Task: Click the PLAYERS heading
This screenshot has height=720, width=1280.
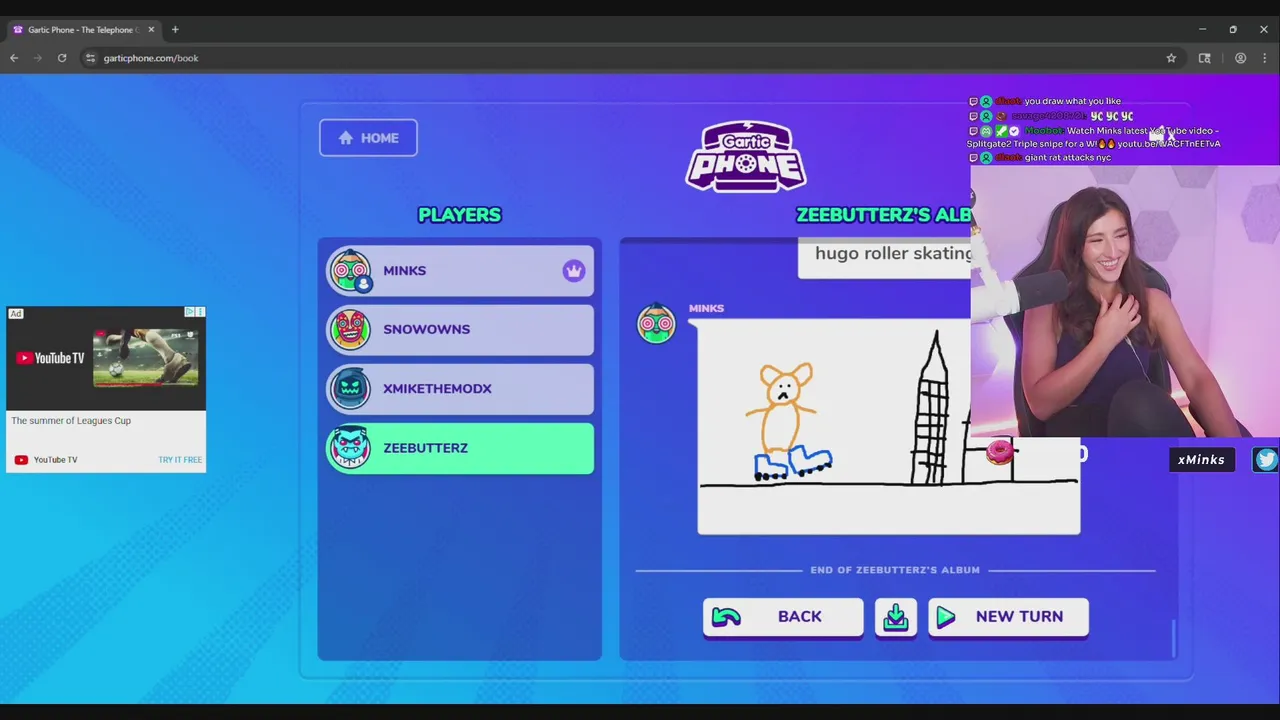Action: [460, 215]
